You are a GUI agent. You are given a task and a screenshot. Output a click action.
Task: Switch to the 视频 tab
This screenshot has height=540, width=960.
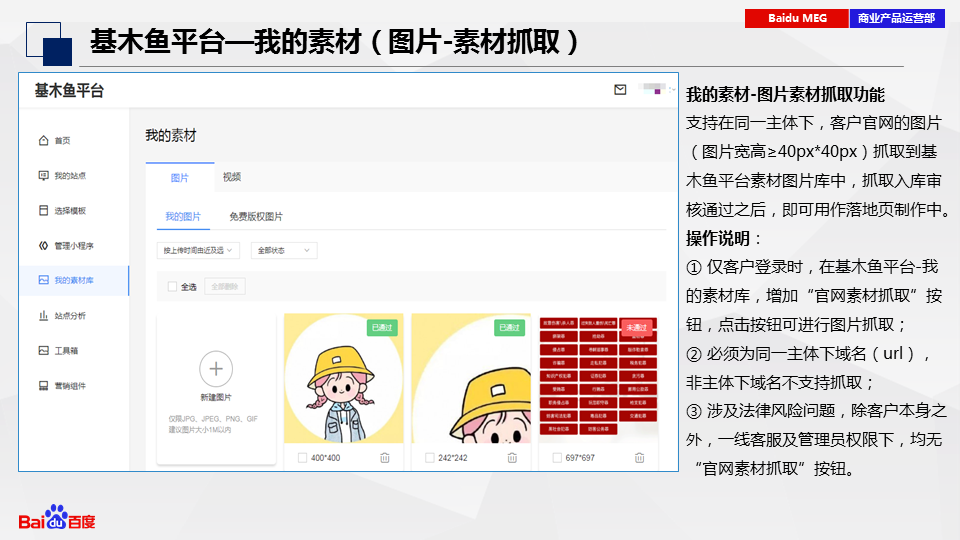232,177
